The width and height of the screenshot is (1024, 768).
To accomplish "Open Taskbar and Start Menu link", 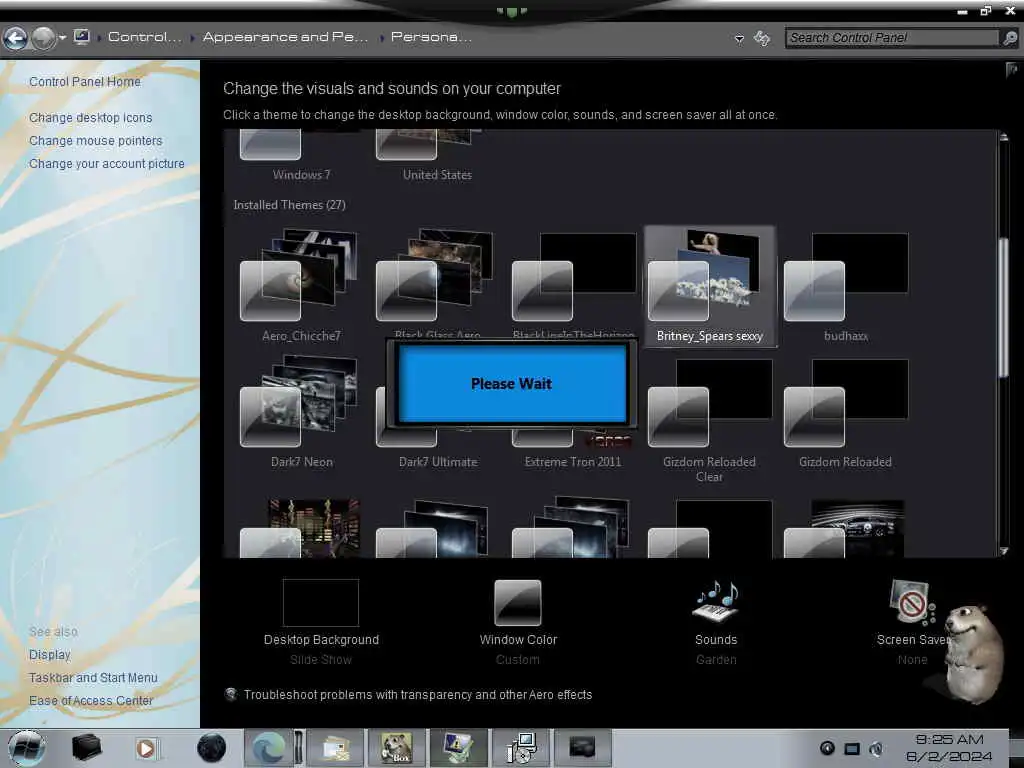I will pos(93,677).
